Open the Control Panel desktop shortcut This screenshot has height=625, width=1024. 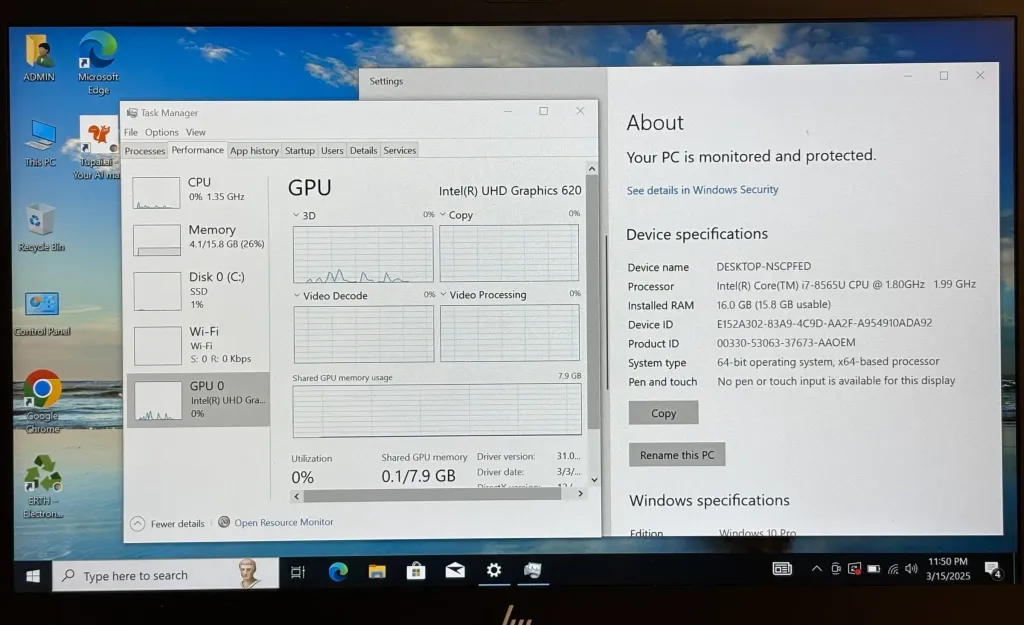(42, 303)
